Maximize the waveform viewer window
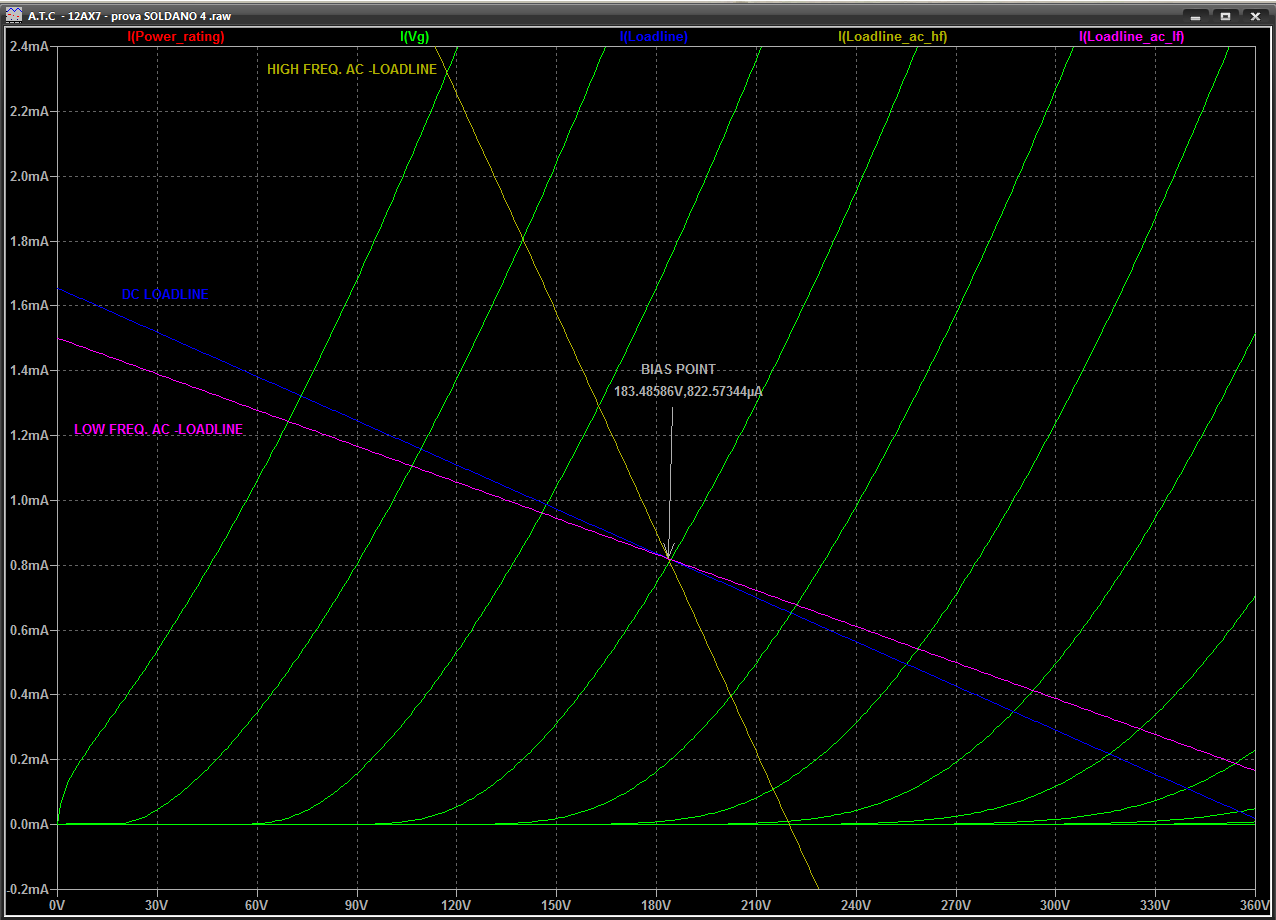1276x920 pixels. [x=1224, y=16]
